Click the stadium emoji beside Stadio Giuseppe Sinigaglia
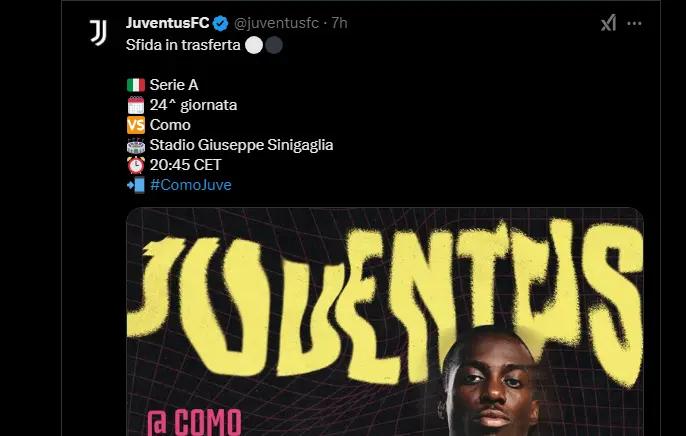This screenshot has height=436, width=686. pyautogui.click(x=136, y=145)
